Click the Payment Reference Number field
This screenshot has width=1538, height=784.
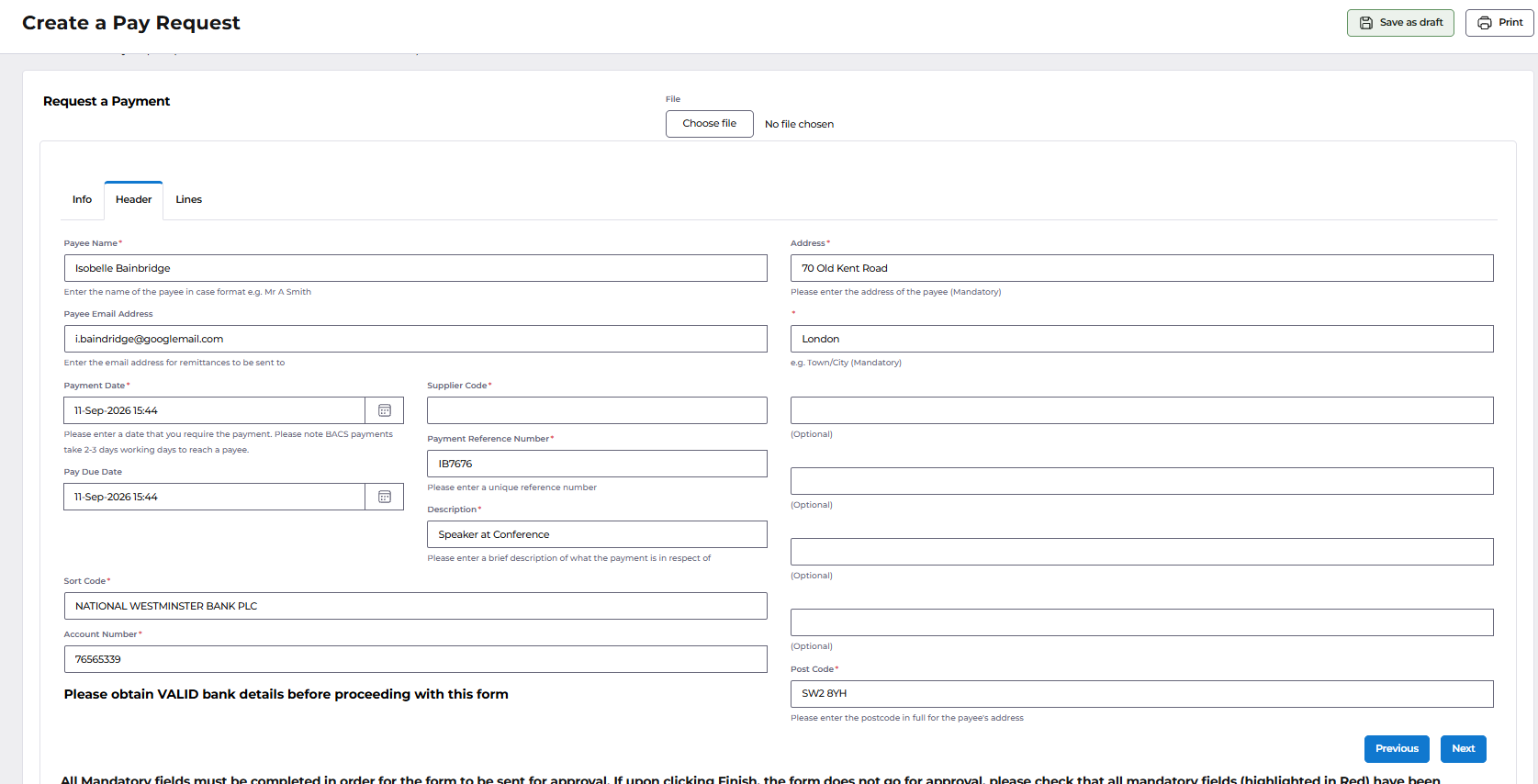click(598, 464)
